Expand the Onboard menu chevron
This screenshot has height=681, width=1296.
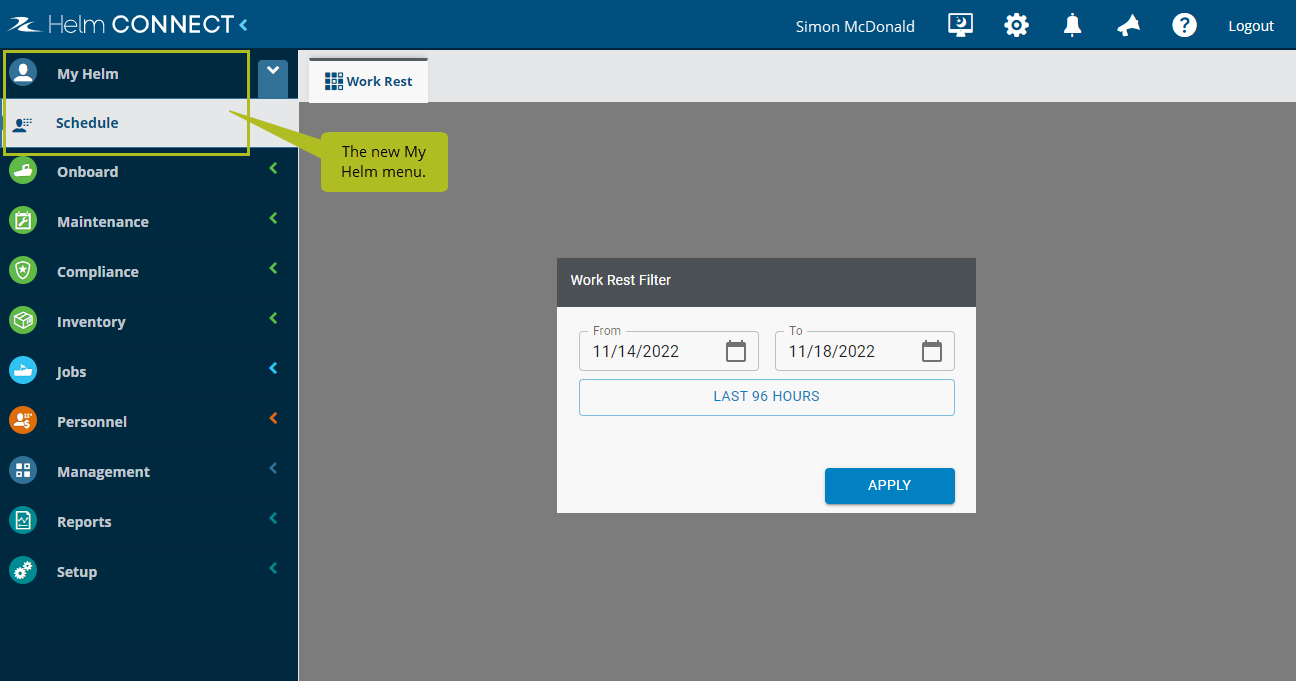point(273,169)
